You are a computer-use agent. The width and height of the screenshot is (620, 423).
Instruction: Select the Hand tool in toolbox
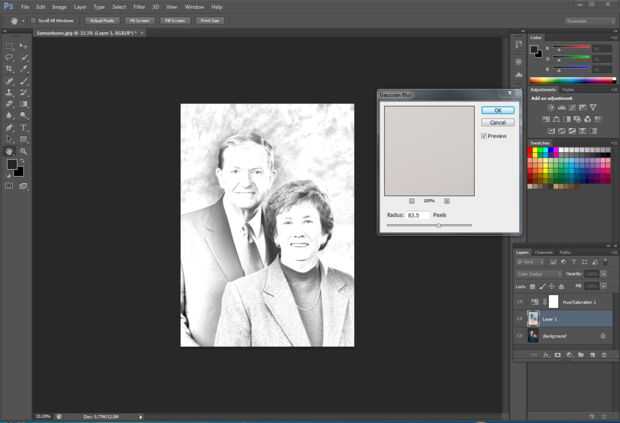(x=9, y=151)
